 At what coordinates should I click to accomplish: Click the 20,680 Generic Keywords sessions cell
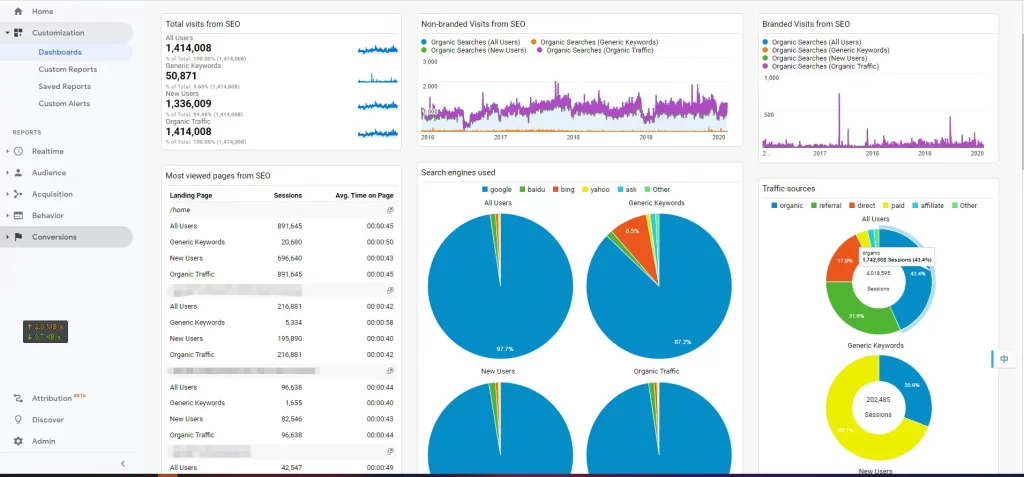click(x=291, y=242)
